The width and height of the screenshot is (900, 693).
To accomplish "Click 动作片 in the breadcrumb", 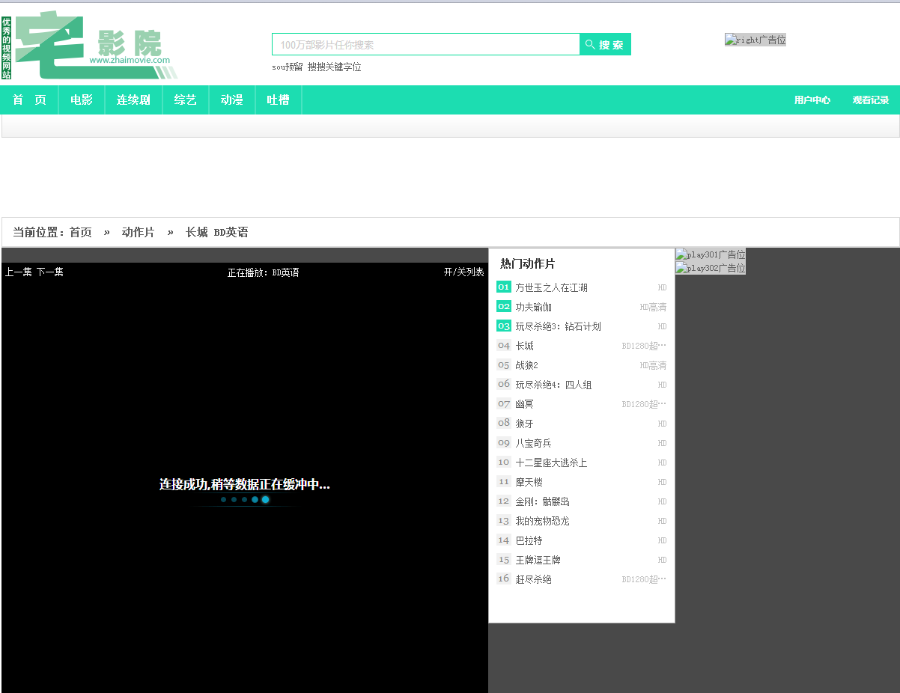I will click(138, 232).
